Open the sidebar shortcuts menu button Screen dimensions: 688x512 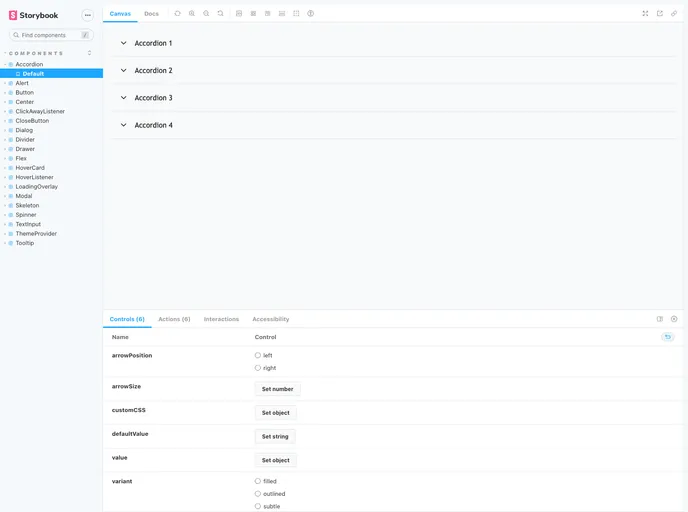tap(88, 15)
